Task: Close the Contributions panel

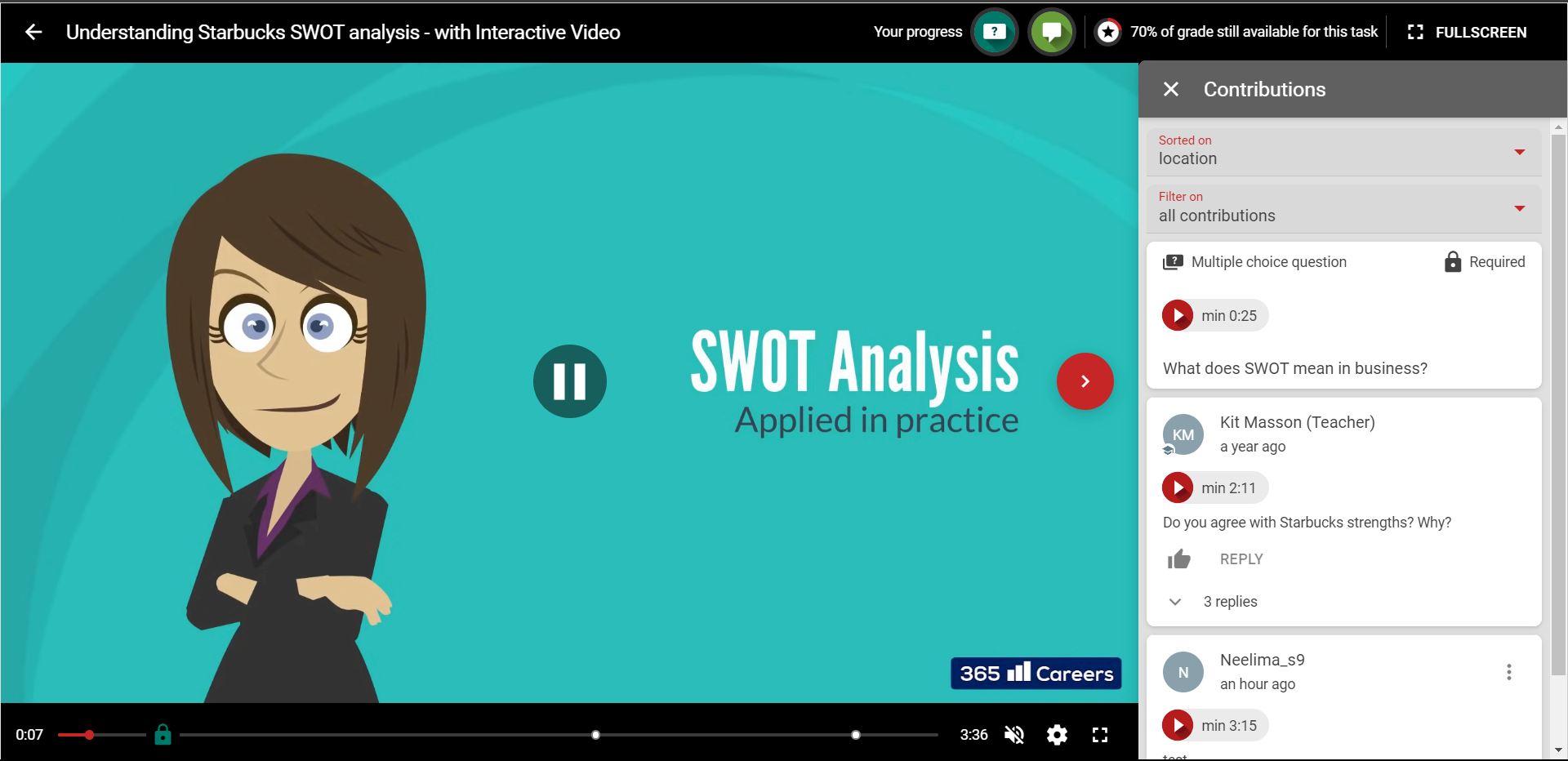Action: point(1171,89)
